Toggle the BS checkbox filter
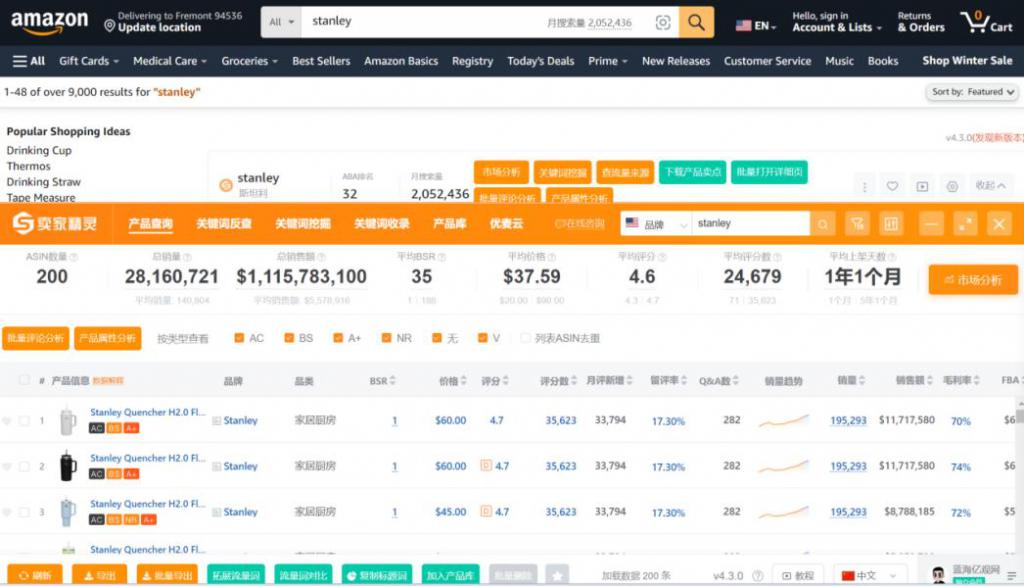This screenshot has height=587, width=1024. coord(289,338)
